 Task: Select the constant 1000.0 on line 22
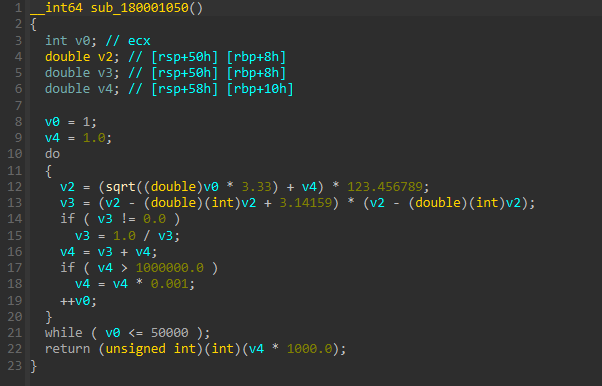coord(309,349)
